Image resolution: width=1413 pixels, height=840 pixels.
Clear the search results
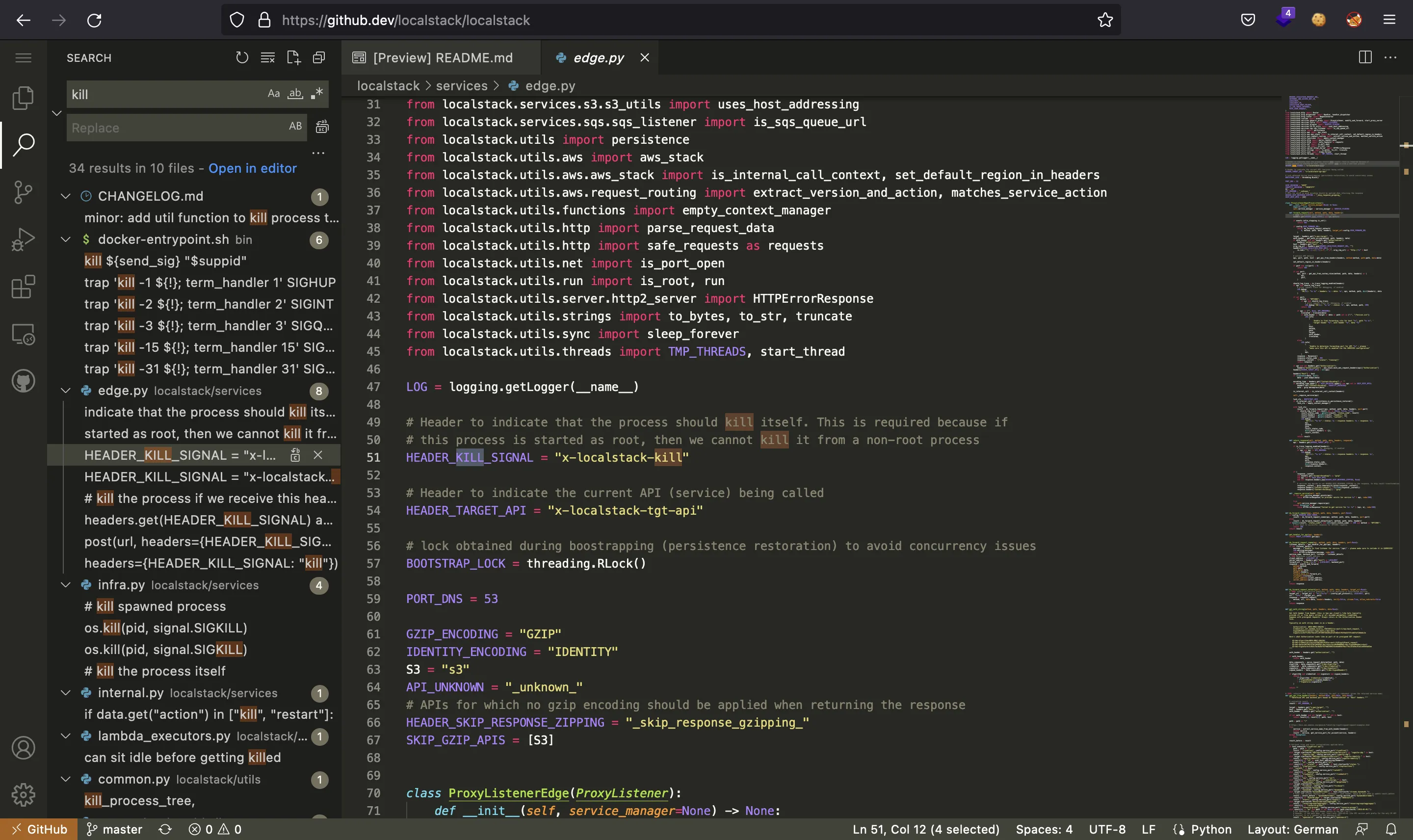pos(268,58)
